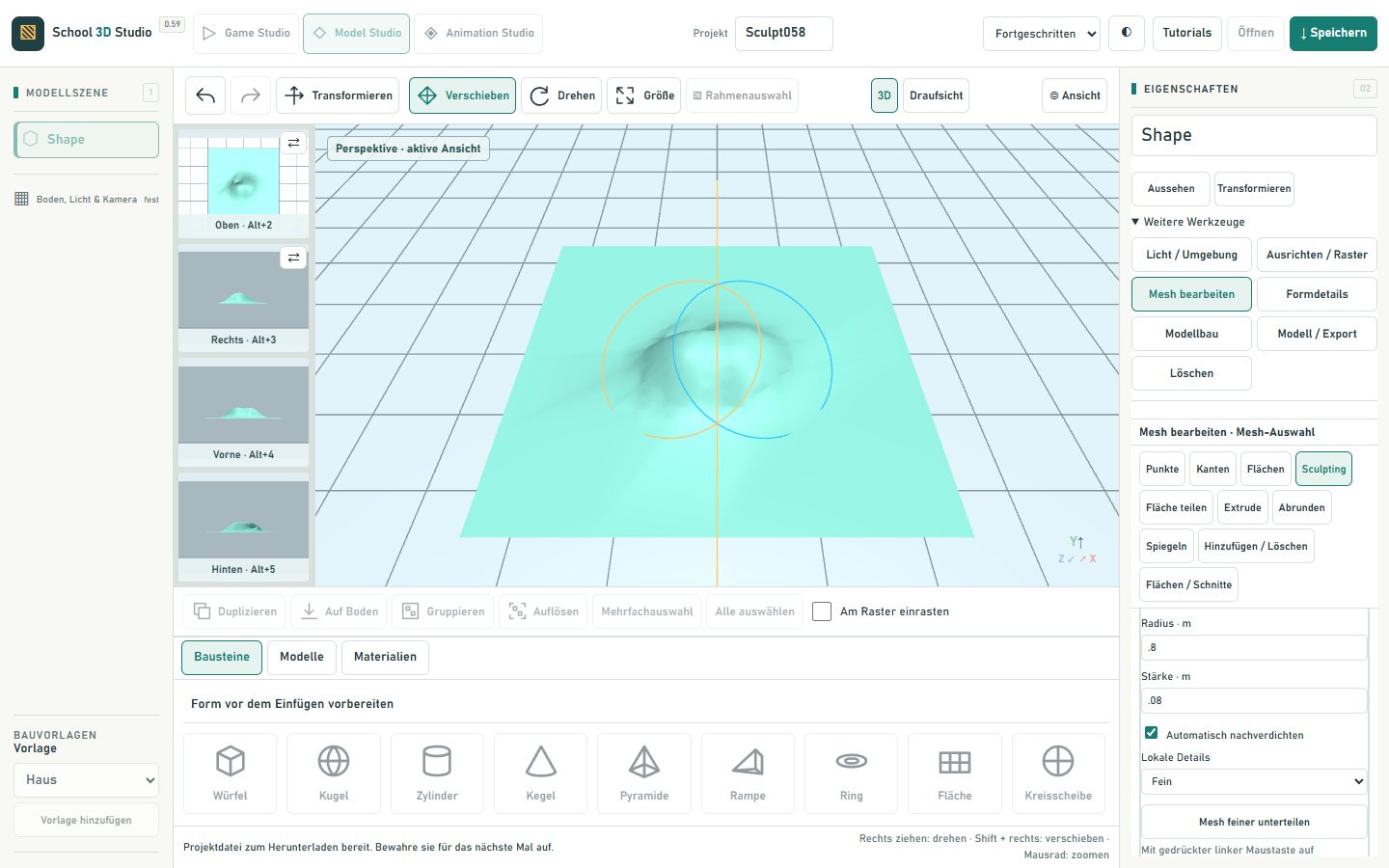Click the Stärke input field
Viewport: 1389px width, 868px height.
pyautogui.click(x=1254, y=700)
